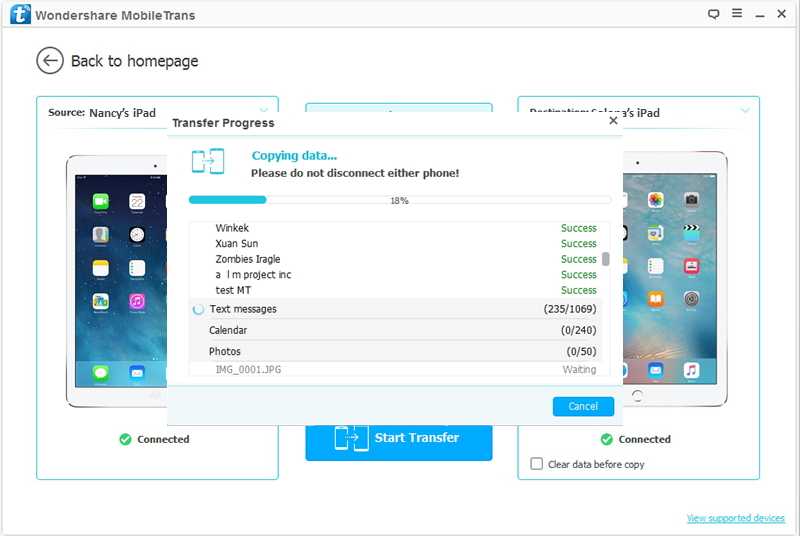The image size is (800, 536).
Task: Click yellow Notes app icon on source iPad
Action: (101, 268)
